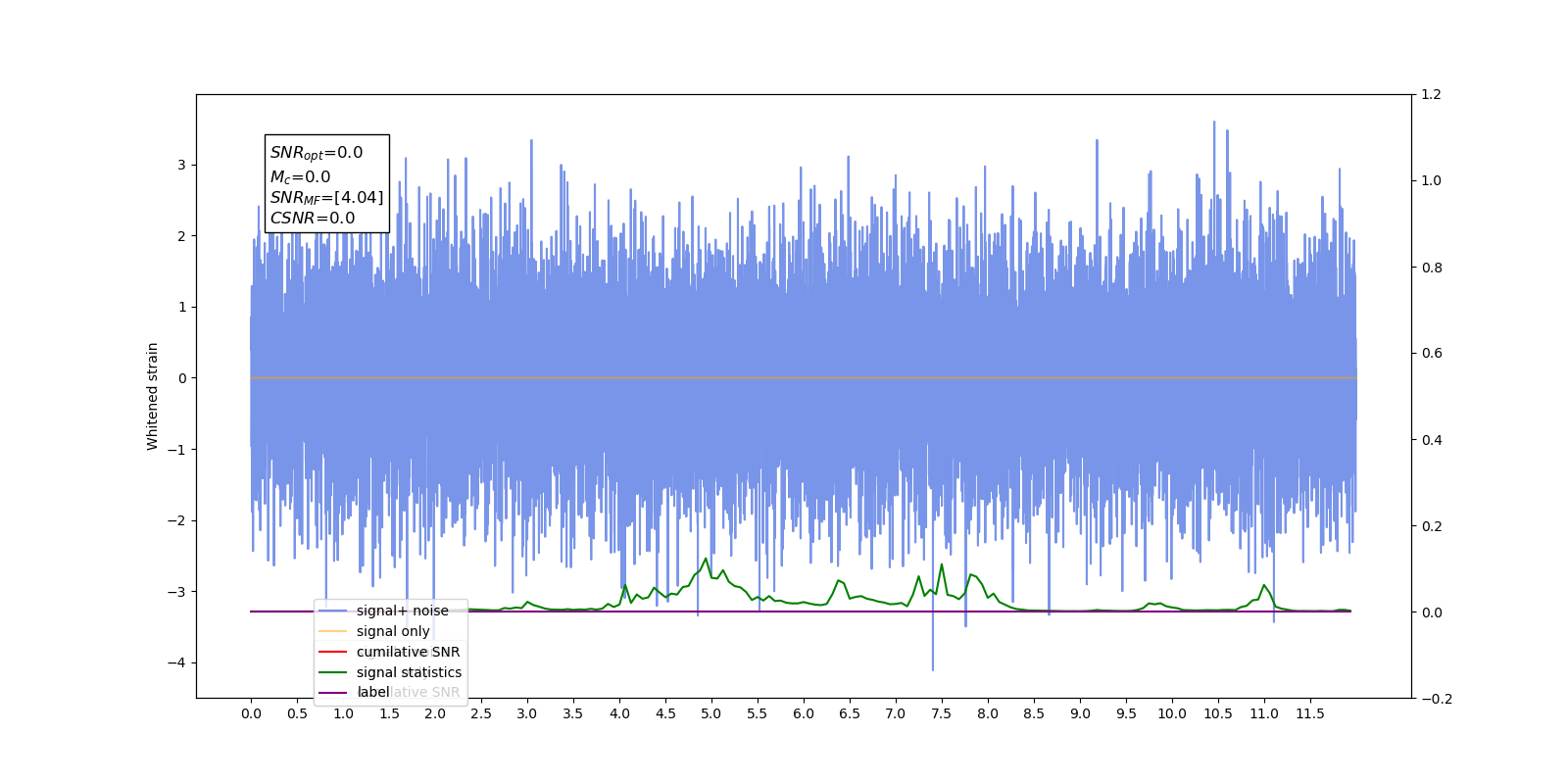Image resolution: width=1568 pixels, height=784 pixels.
Task: Click the 'Whitened strain' y-axis label
Action: click(152, 396)
